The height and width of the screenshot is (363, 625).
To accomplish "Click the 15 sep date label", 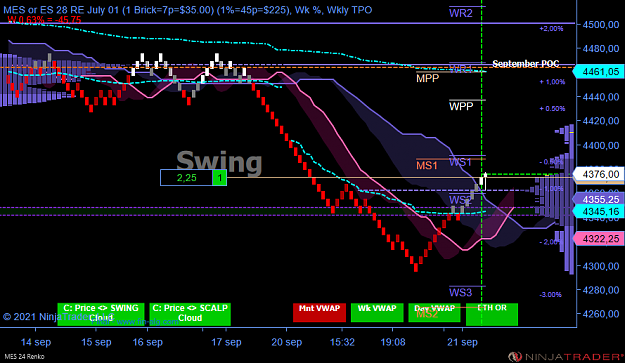I will click(96, 342).
